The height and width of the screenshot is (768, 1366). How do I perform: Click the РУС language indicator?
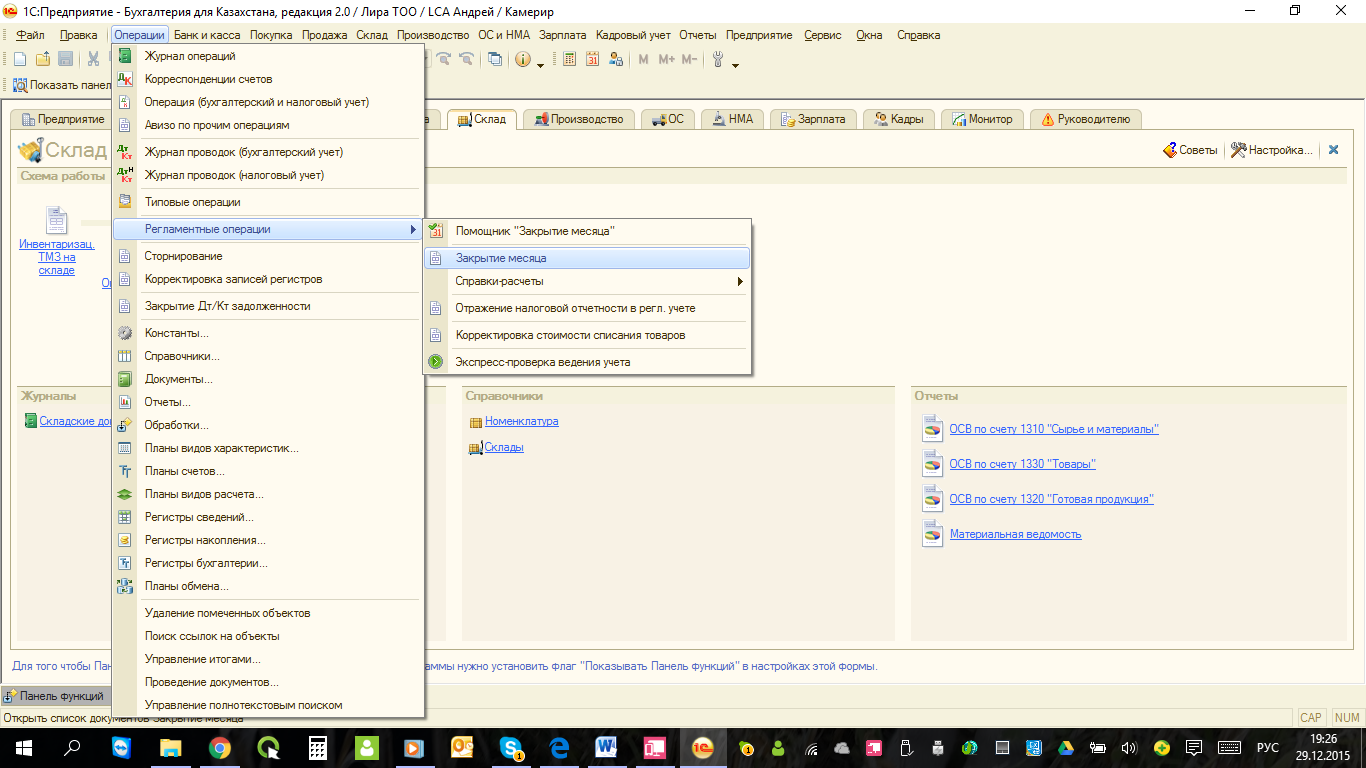pyautogui.click(x=1268, y=747)
